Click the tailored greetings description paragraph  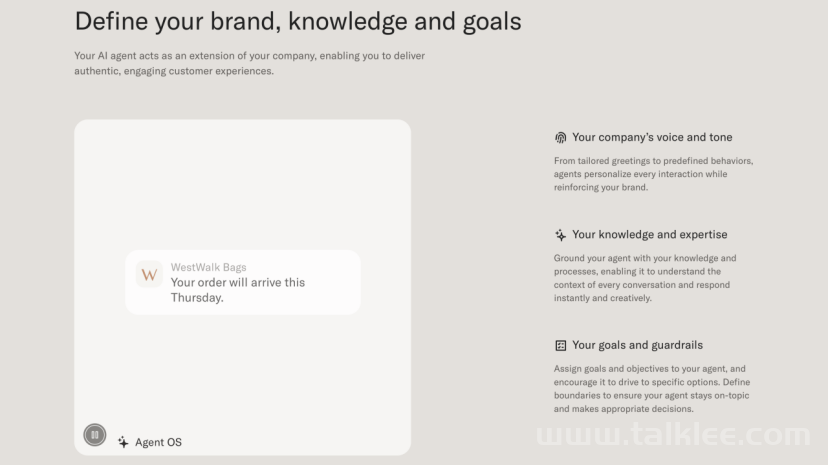pyautogui.click(x=654, y=174)
